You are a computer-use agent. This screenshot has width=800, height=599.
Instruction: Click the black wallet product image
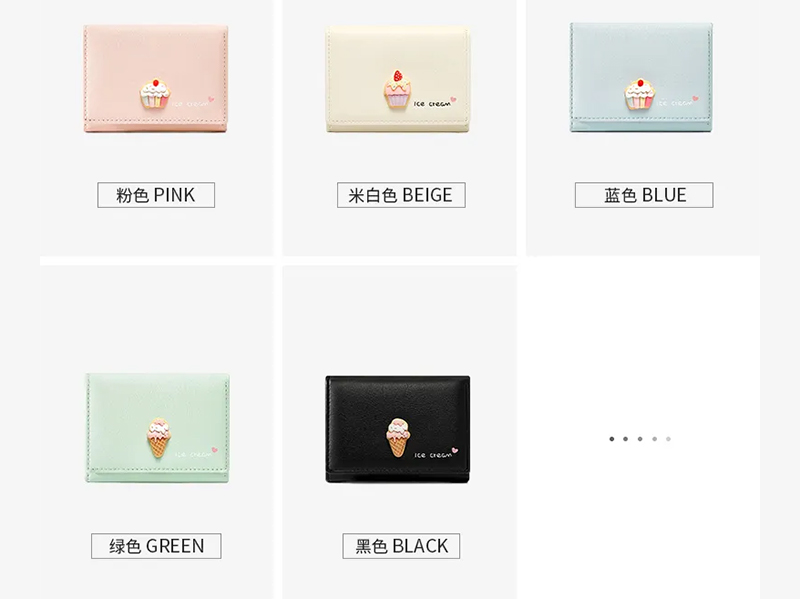coord(398,429)
